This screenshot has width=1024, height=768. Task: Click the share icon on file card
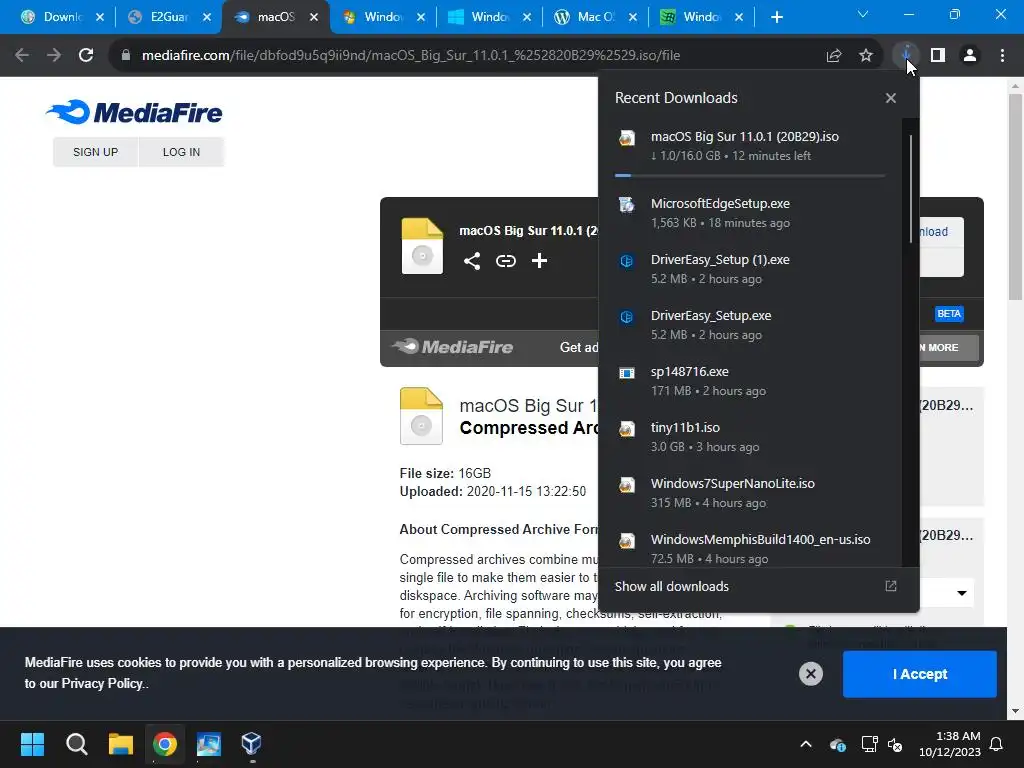pos(472,261)
